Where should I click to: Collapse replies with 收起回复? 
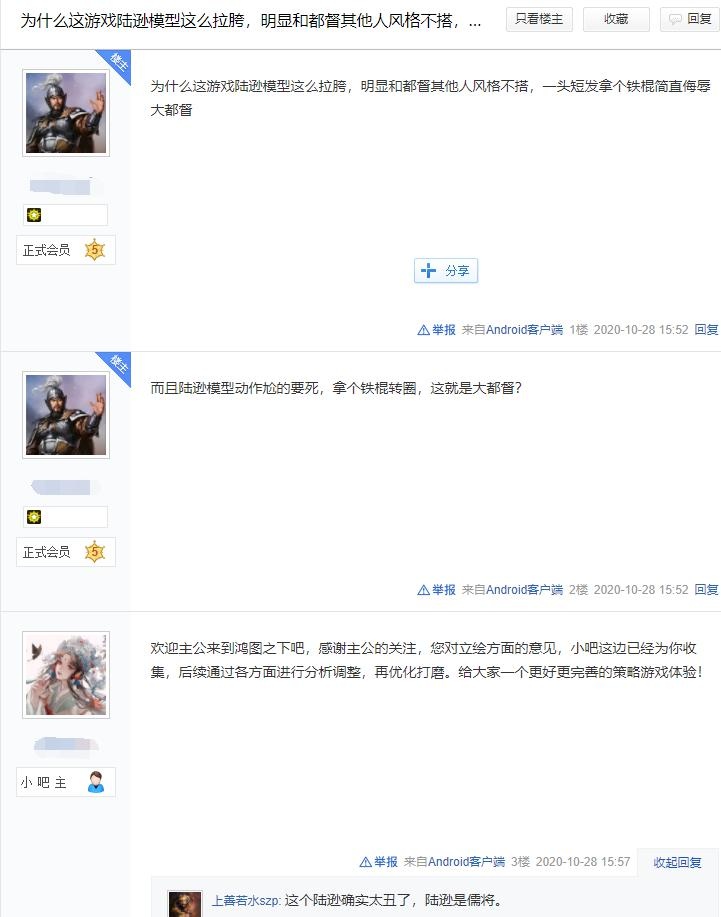[x=677, y=863]
